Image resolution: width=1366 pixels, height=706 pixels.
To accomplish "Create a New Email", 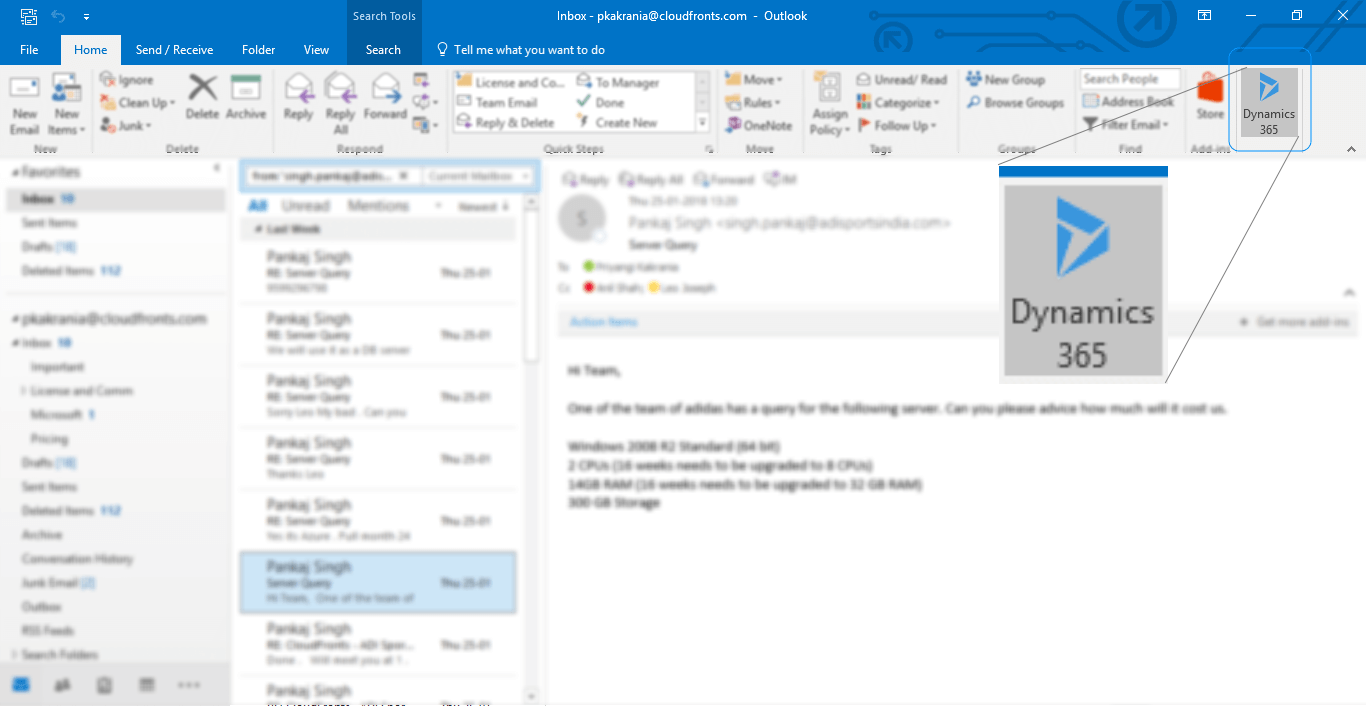I will coord(25,104).
